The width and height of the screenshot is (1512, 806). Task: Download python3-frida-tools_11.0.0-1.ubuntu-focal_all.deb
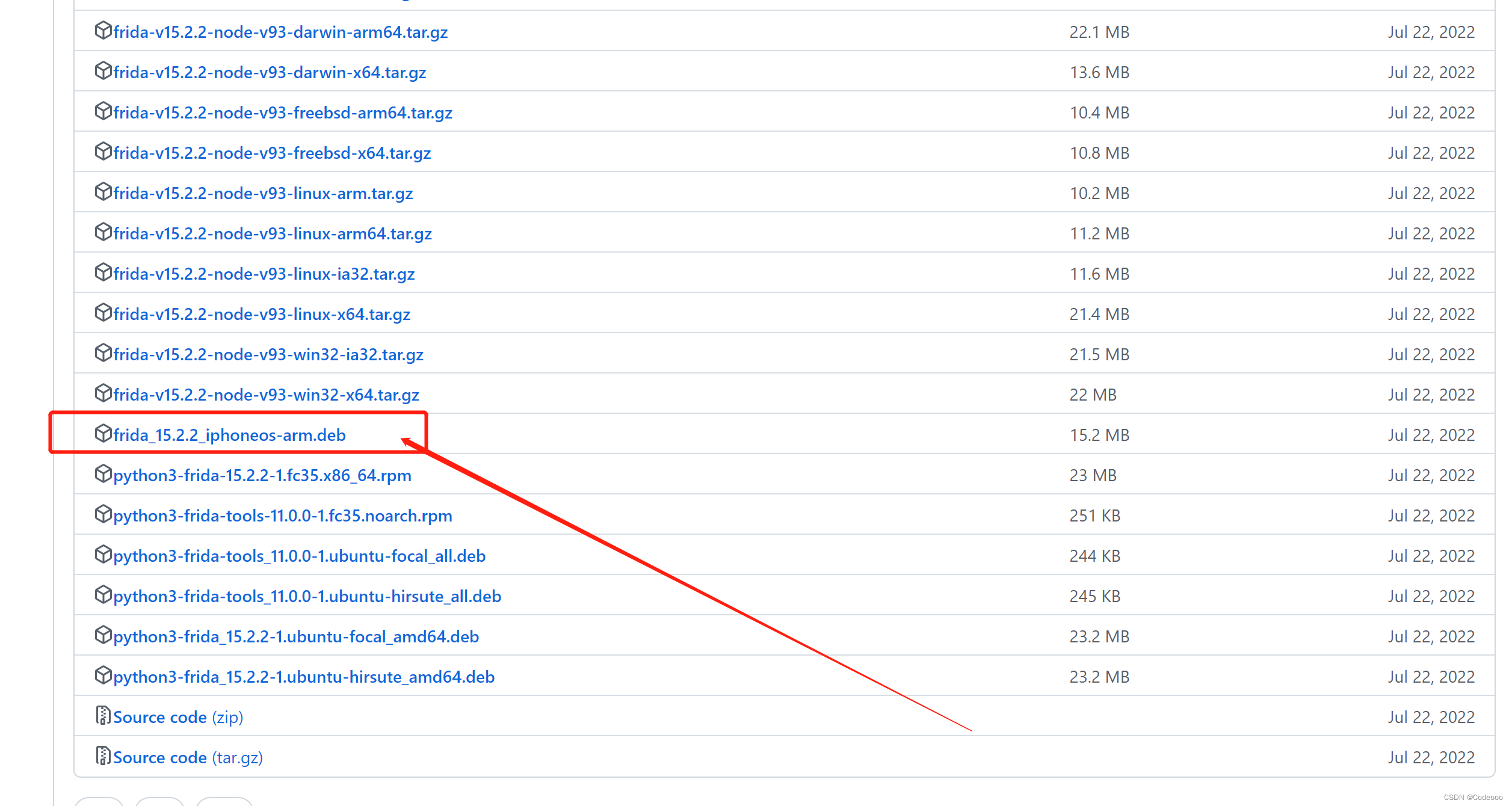[x=299, y=556]
